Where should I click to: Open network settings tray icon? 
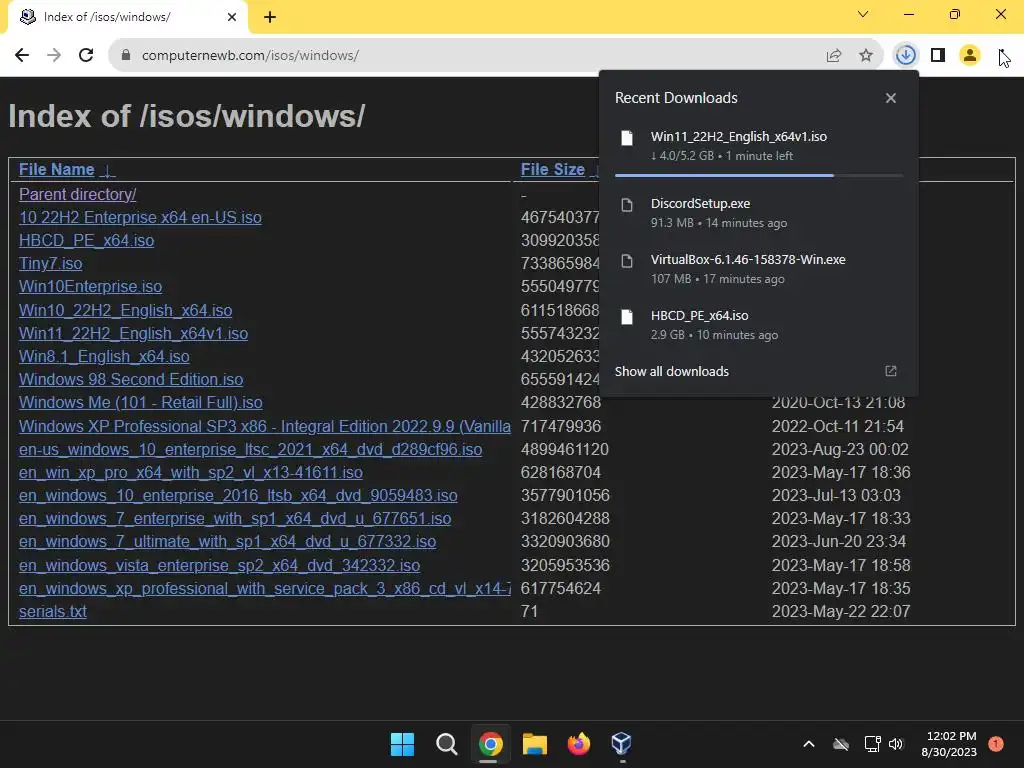[872, 744]
